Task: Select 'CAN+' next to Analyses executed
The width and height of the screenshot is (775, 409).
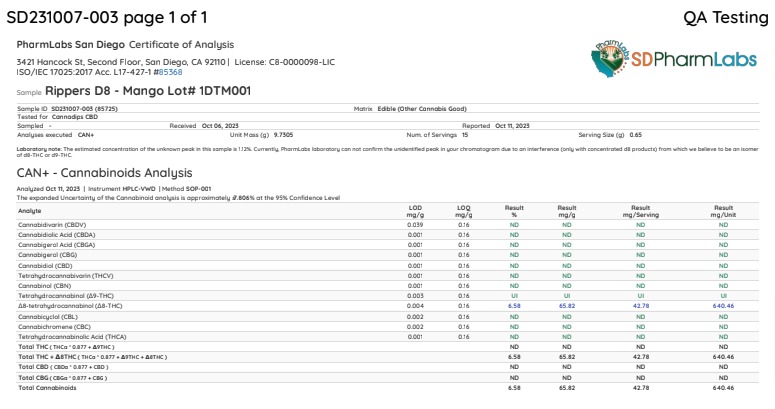Action: pyautogui.click(x=86, y=135)
